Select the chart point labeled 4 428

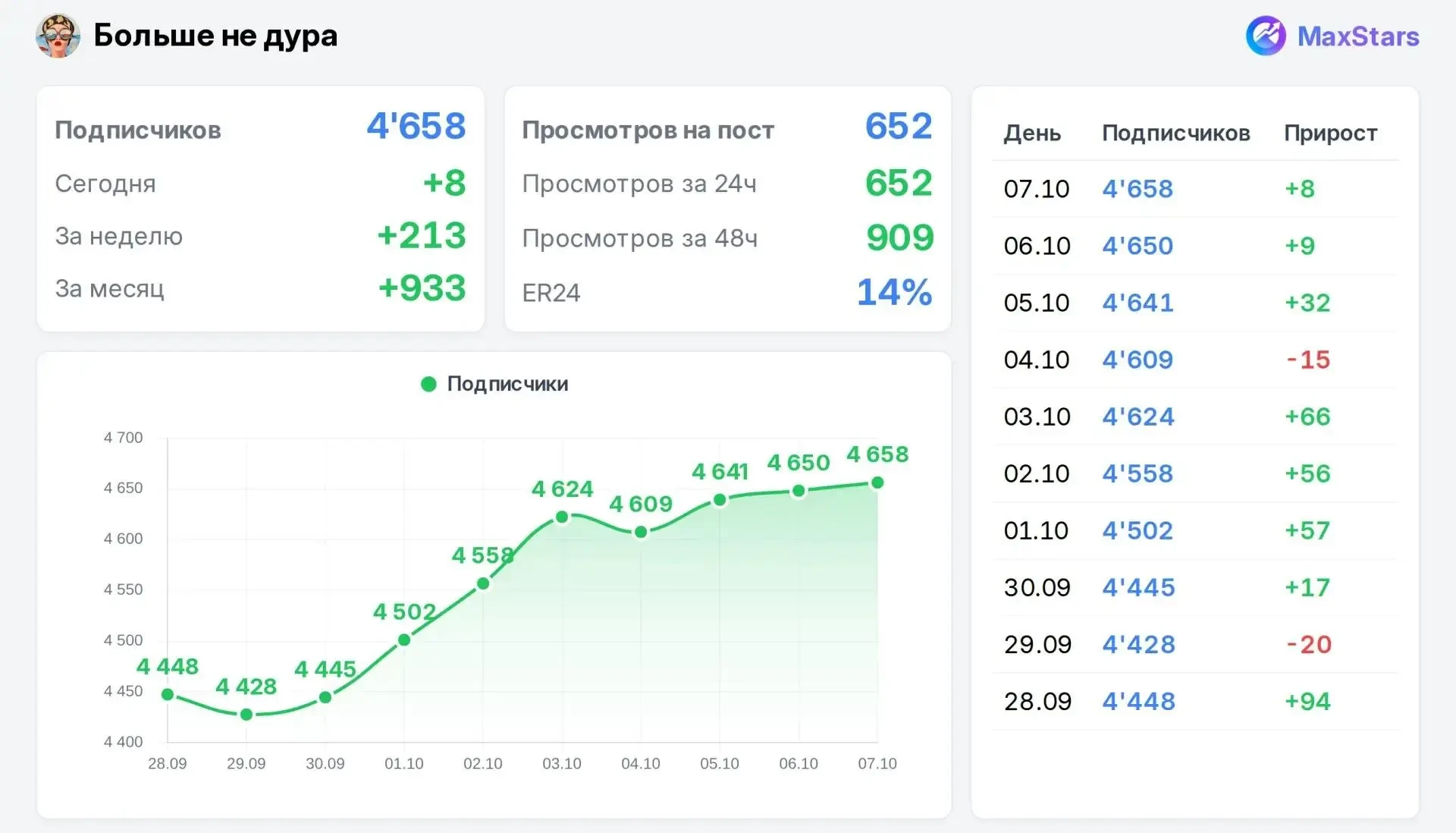tap(246, 715)
